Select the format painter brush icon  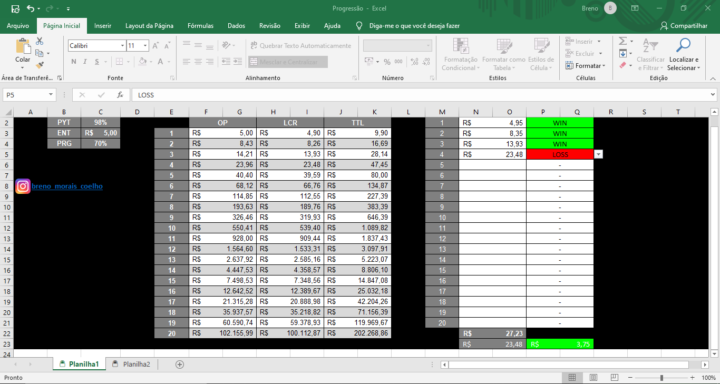[40, 66]
